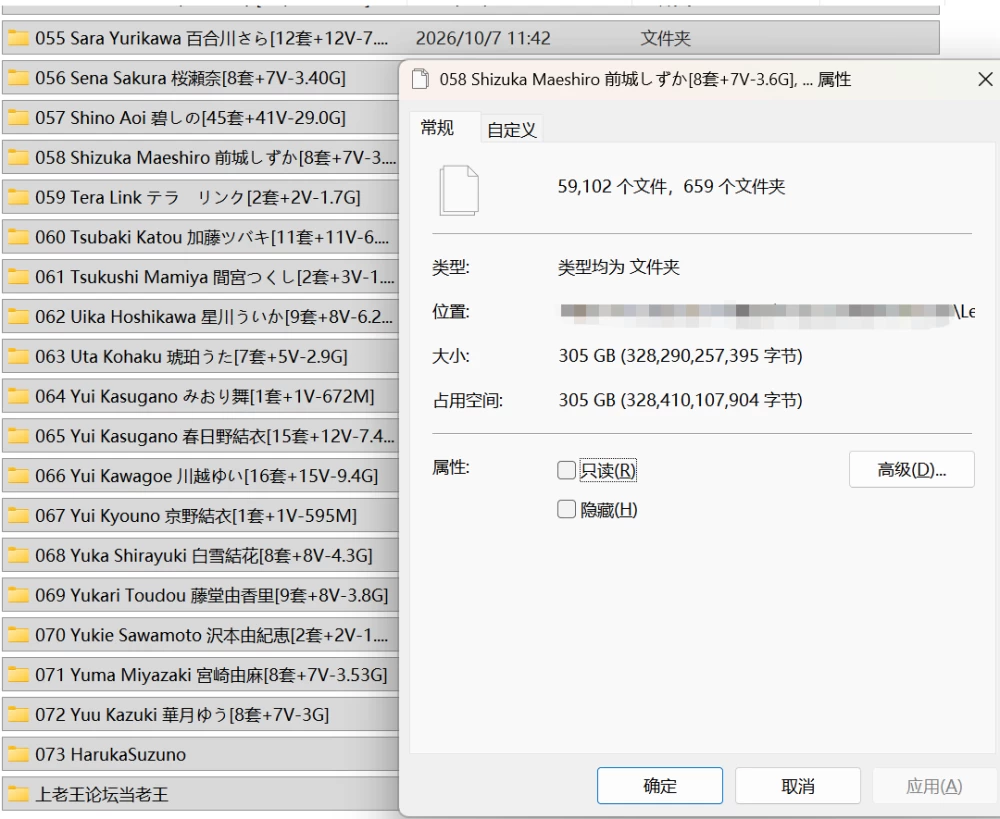
Task: Select folder name 072 Yuu Kazuki 華月ゆう
Action: click(x=182, y=714)
